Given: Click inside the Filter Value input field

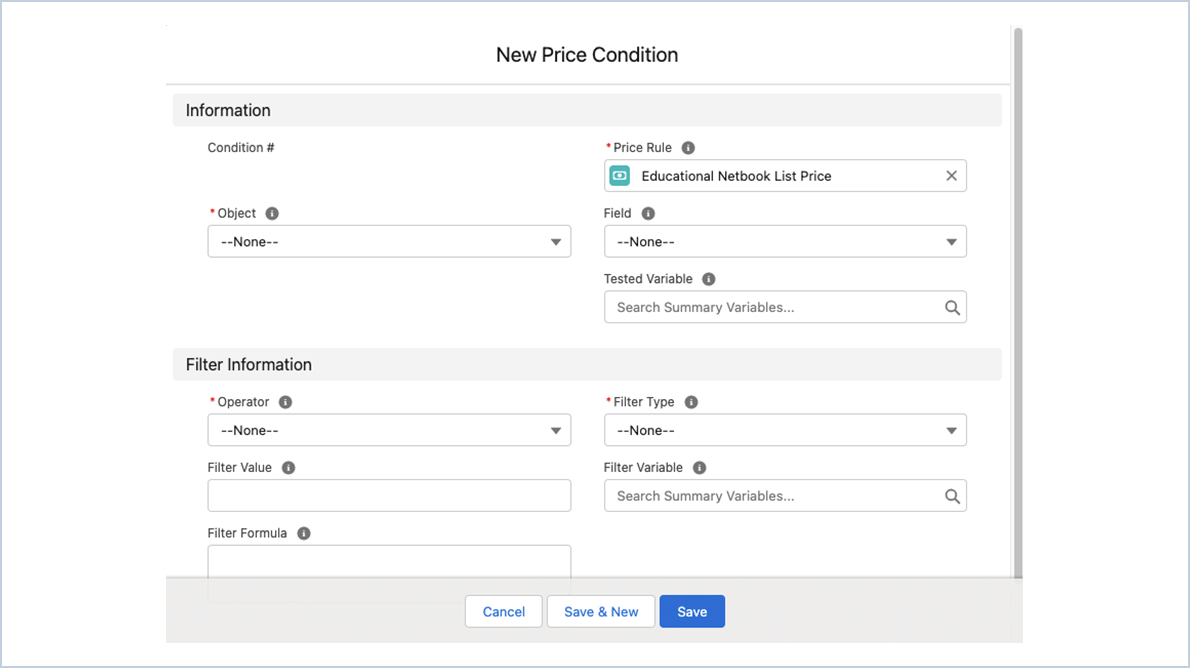Looking at the screenshot, I should pos(389,495).
